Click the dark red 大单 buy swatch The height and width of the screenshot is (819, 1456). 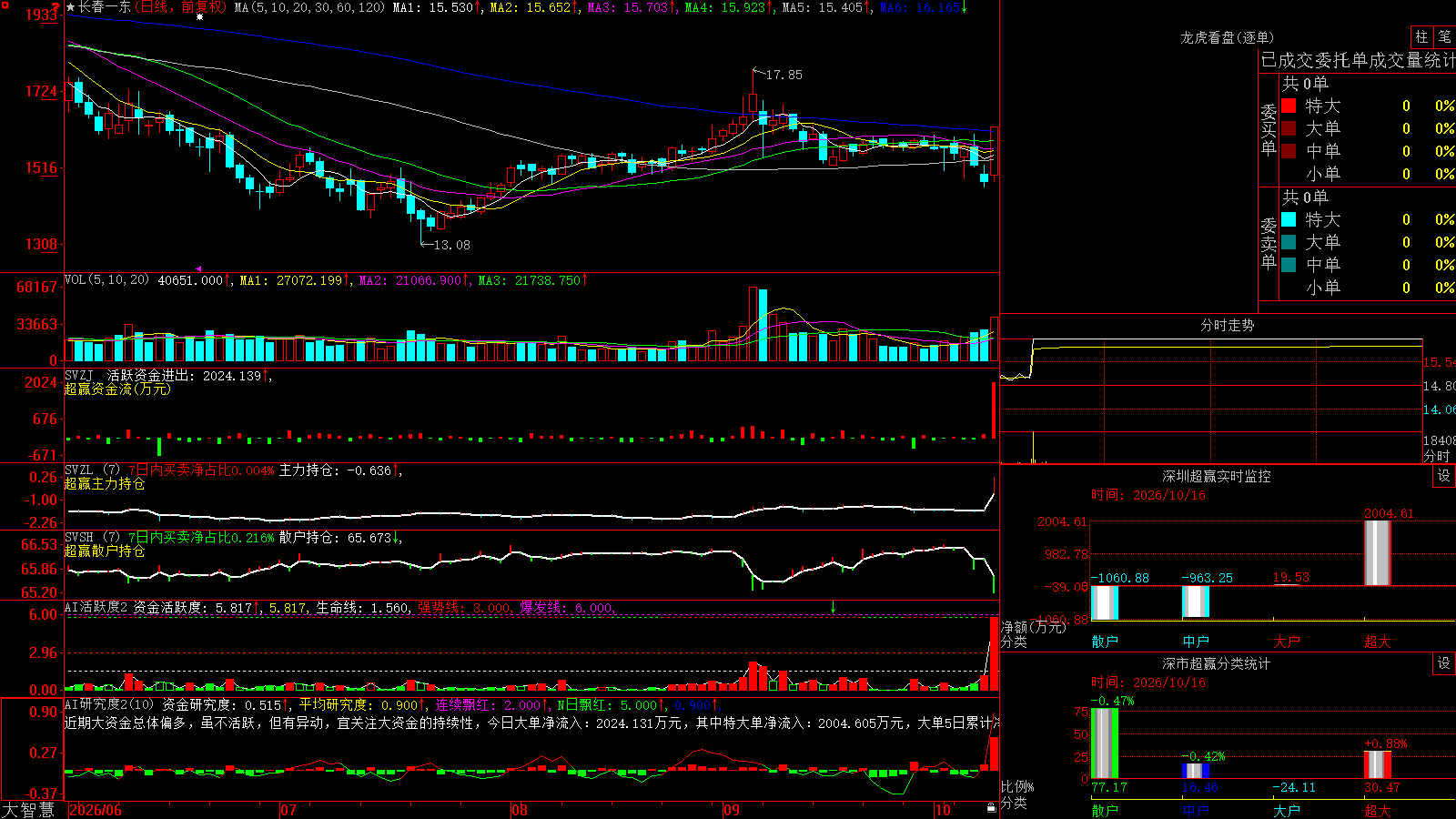[x=1289, y=128]
